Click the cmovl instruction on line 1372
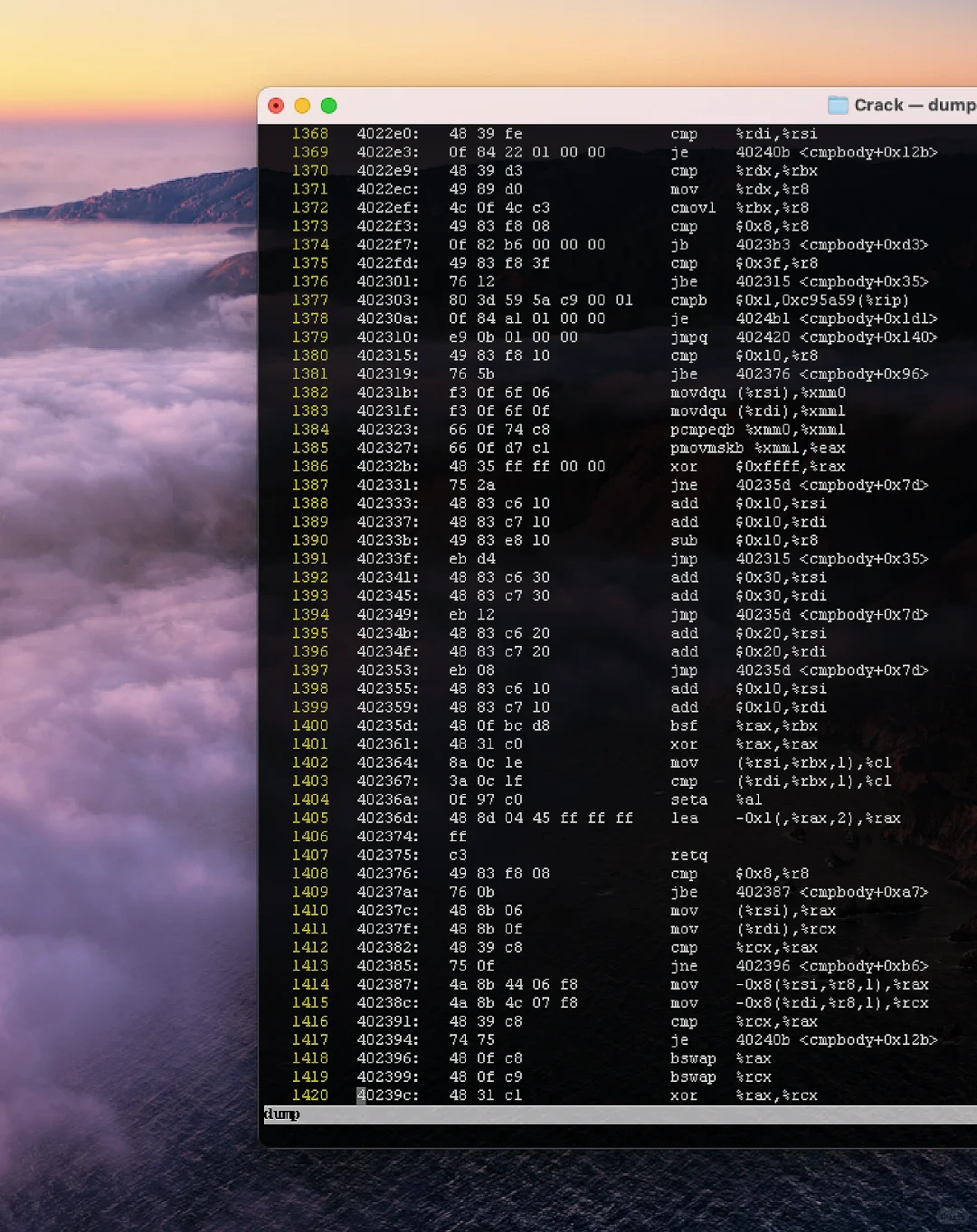This screenshot has height=1232, width=977. pos(693,208)
